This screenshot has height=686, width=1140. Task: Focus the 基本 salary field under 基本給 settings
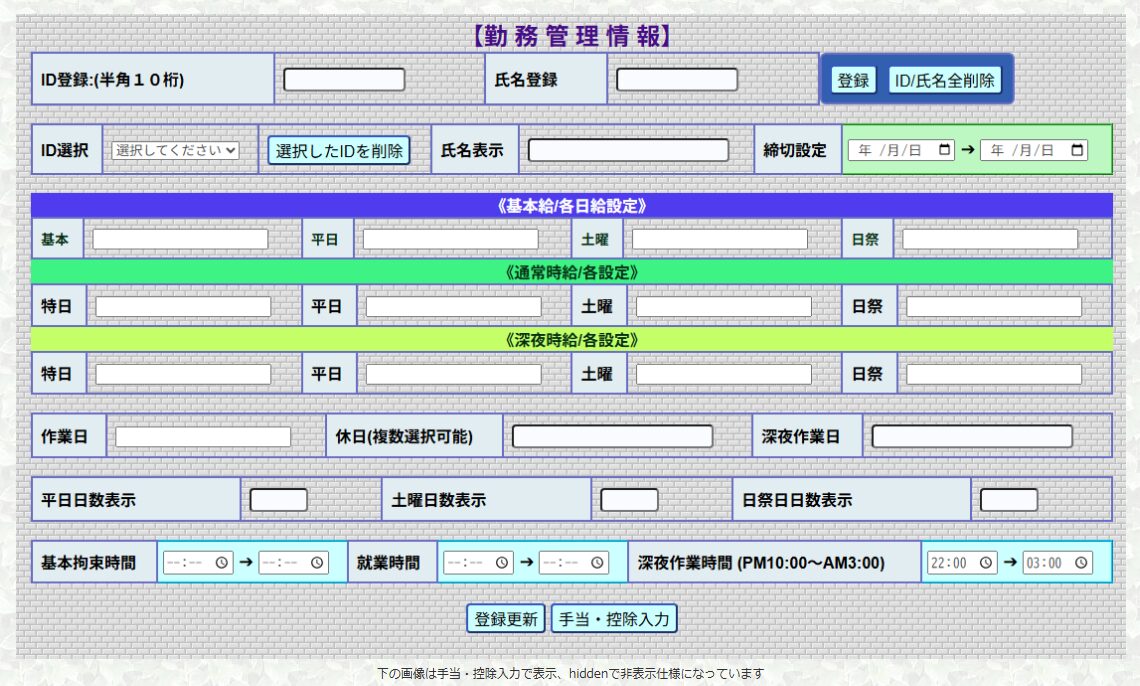click(181, 240)
